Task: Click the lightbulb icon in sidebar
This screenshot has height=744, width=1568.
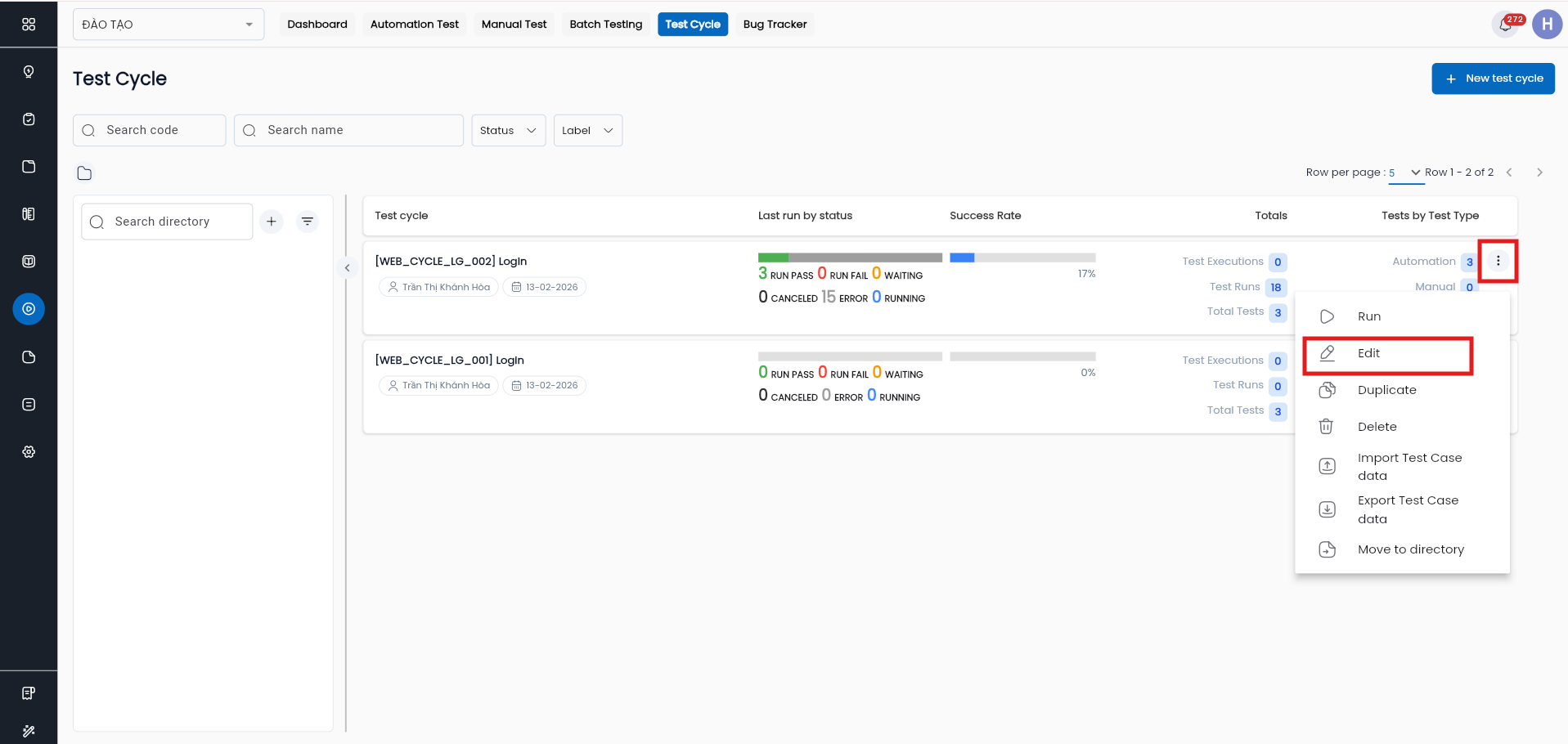Action: pos(29,72)
